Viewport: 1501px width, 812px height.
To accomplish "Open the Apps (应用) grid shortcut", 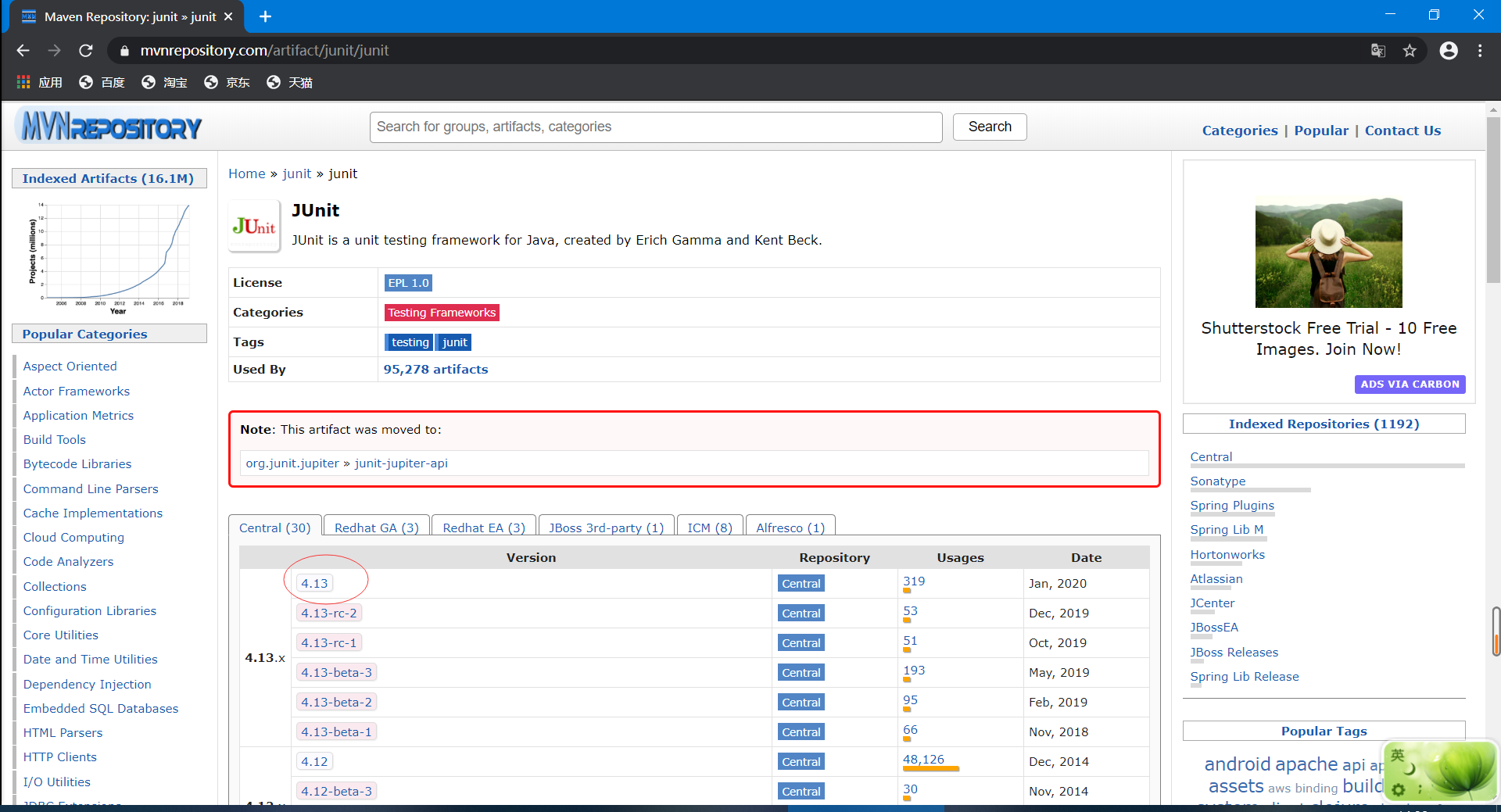I will [x=39, y=82].
